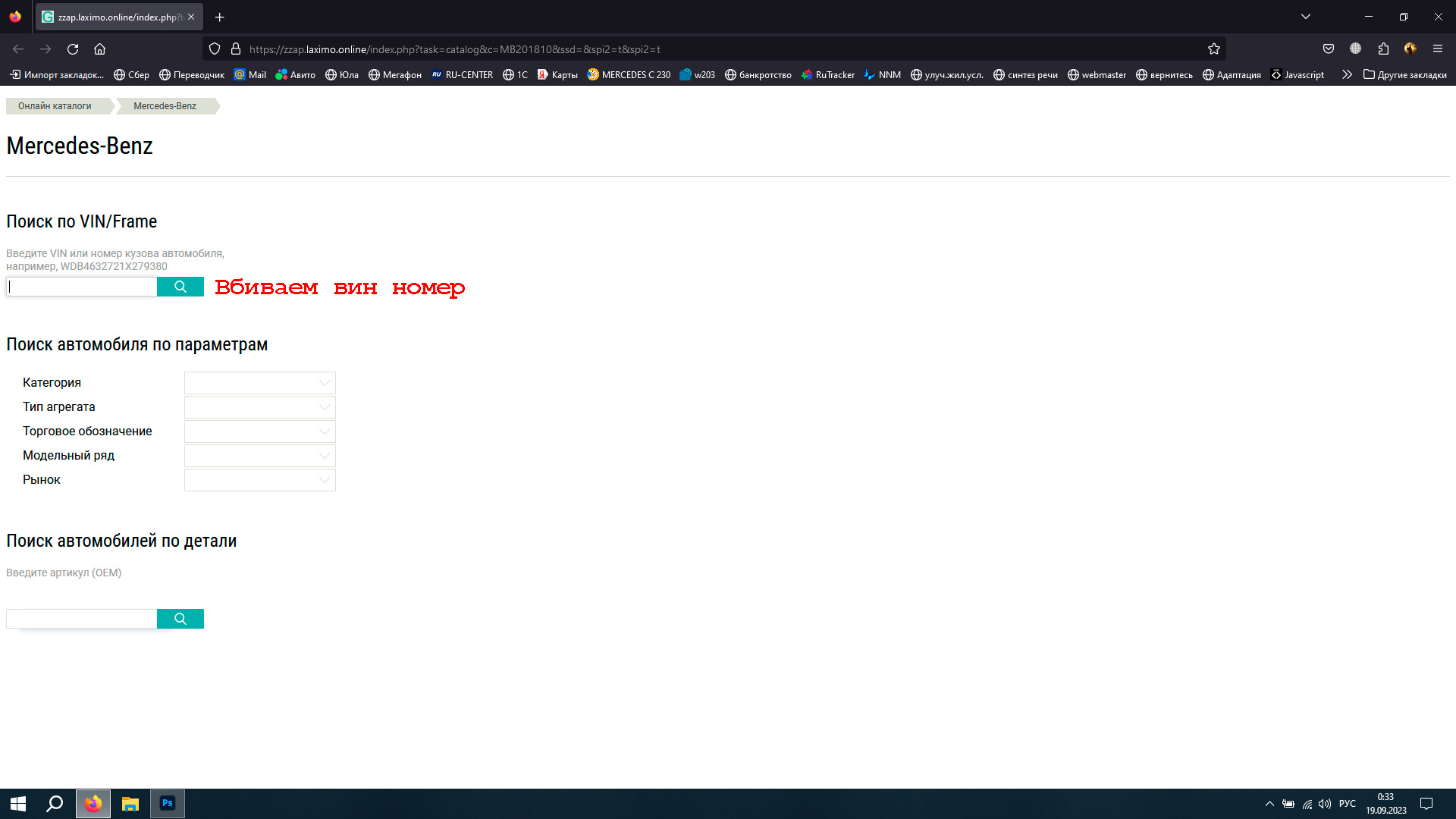Open the Рынок dropdown
This screenshot has height=819, width=1456.
(259, 480)
